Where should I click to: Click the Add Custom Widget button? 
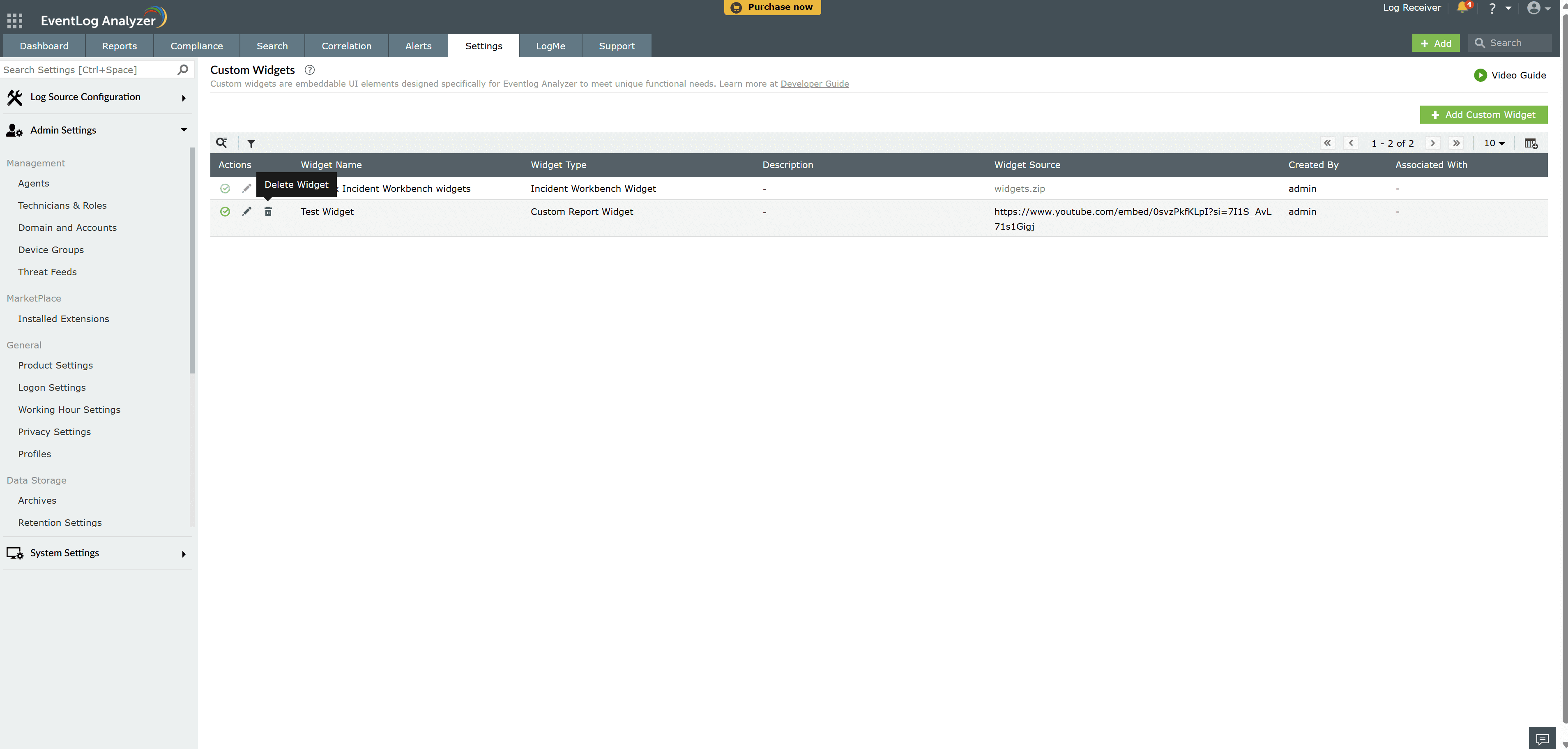click(1483, 115)
